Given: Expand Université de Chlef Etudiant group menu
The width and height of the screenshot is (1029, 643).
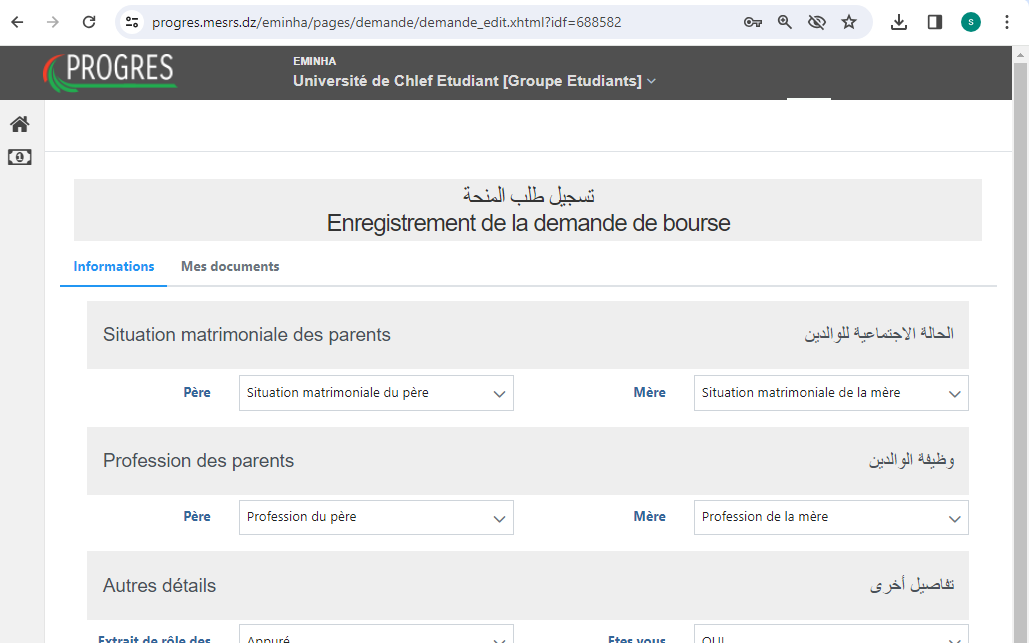Looking at the screenshot, I should pyautogui.click(x=474, y=81).
